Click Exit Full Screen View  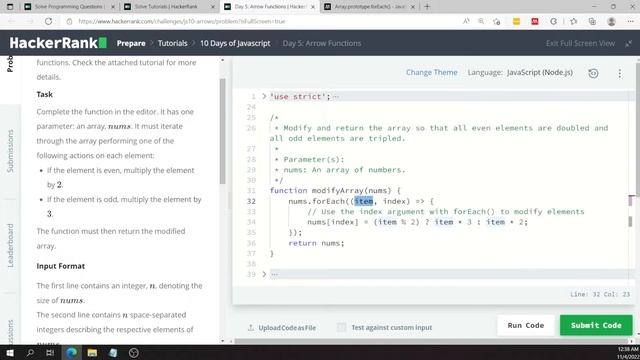580,43
